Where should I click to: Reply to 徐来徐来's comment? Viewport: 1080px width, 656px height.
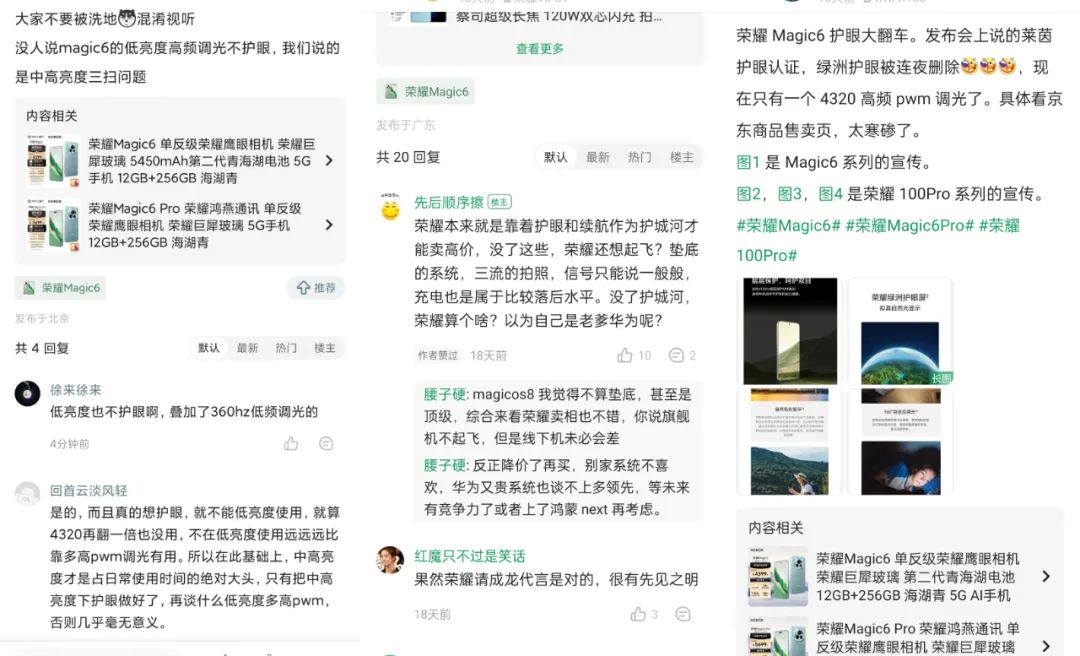tap(326, 444)
